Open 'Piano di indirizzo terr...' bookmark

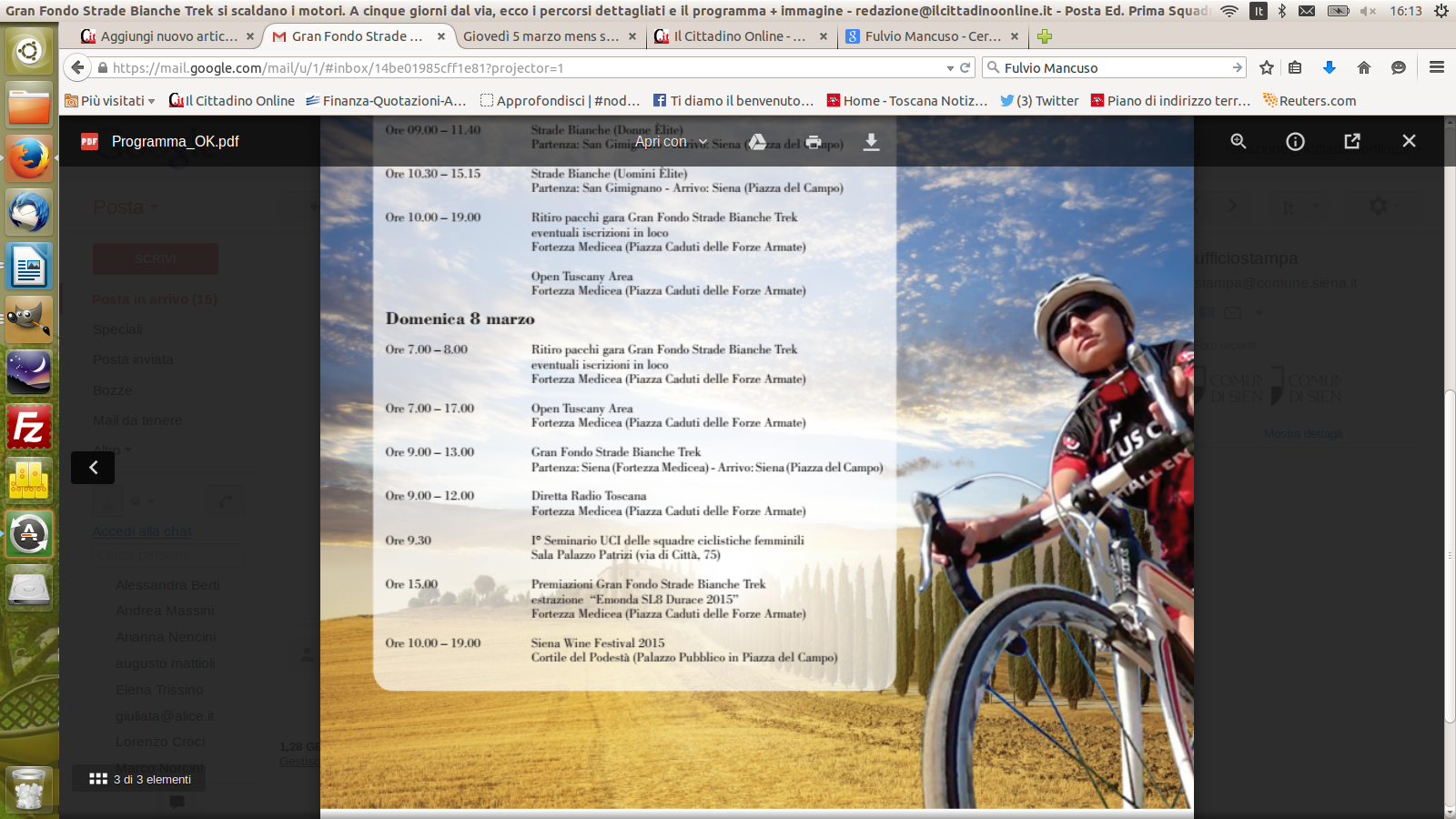point(1171,101)
